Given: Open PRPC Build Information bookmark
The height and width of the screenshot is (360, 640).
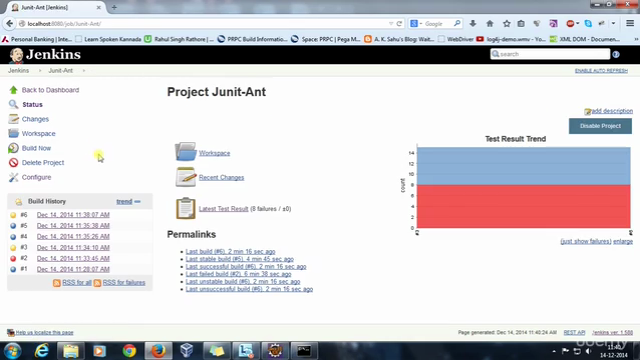Looking at the screenshot, I should [252, 39].
